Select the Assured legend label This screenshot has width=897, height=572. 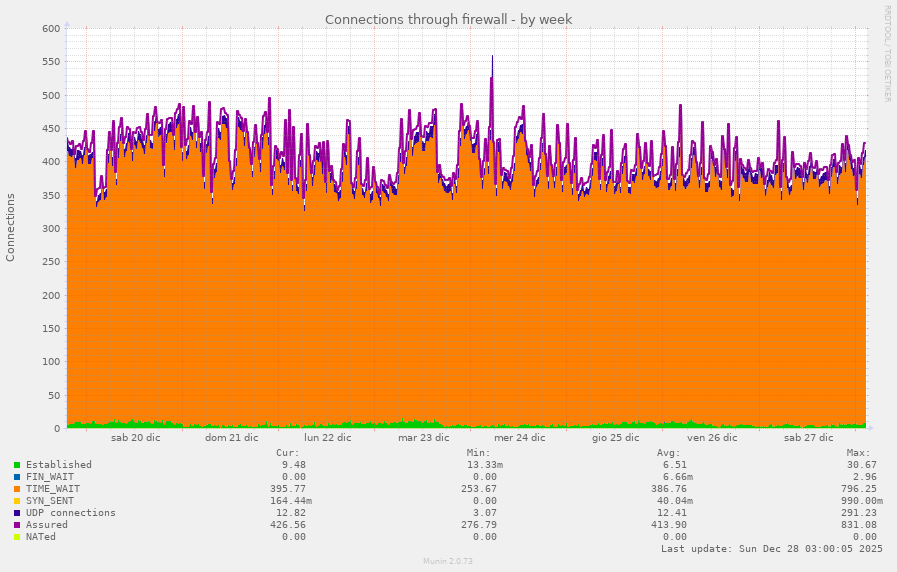tap(46, 525)
